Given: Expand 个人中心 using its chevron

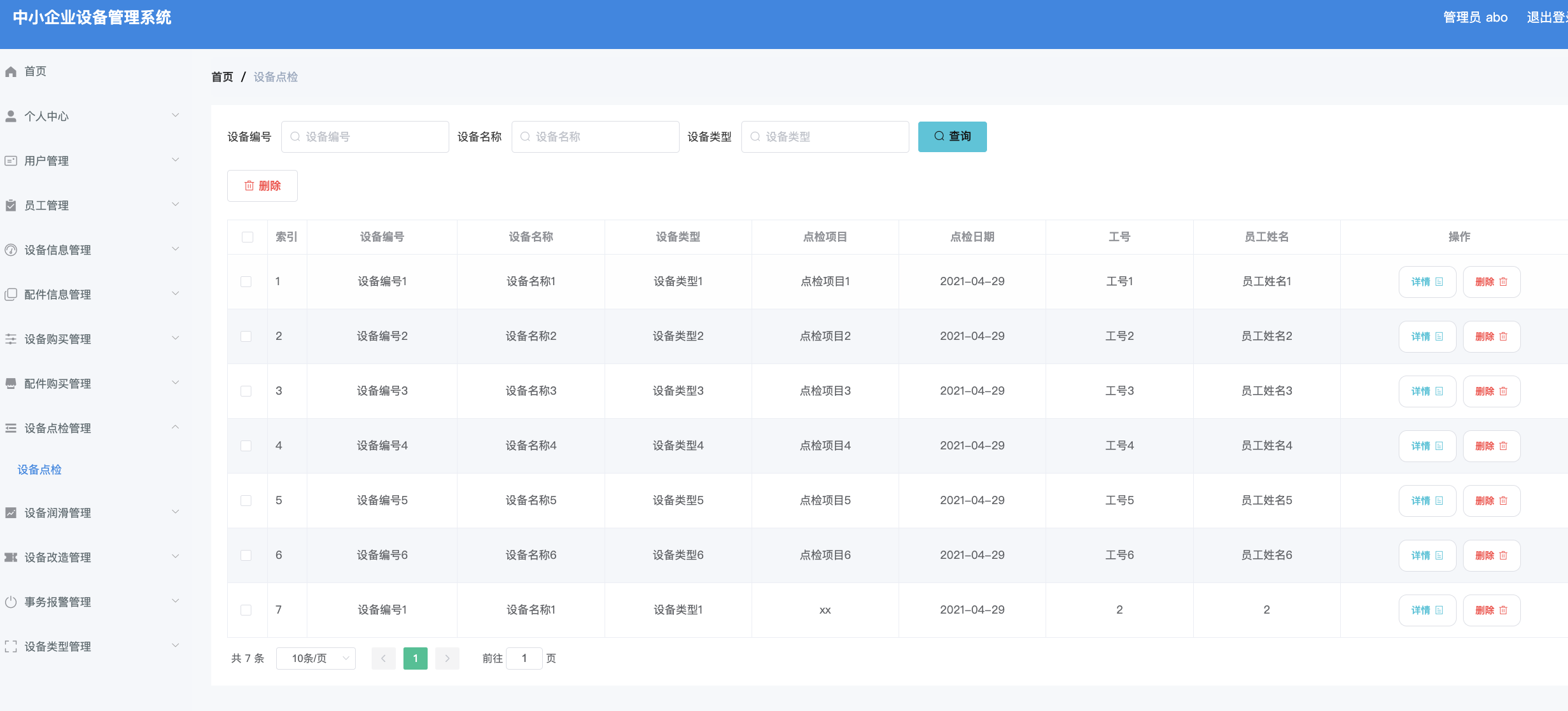Looking at the screenshot, I should click(176, 115).
